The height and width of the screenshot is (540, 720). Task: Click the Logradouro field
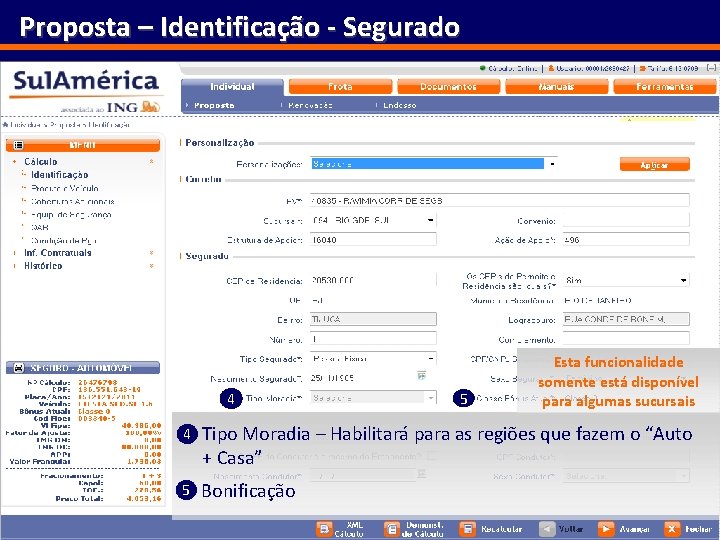click(x=626, y=319)
